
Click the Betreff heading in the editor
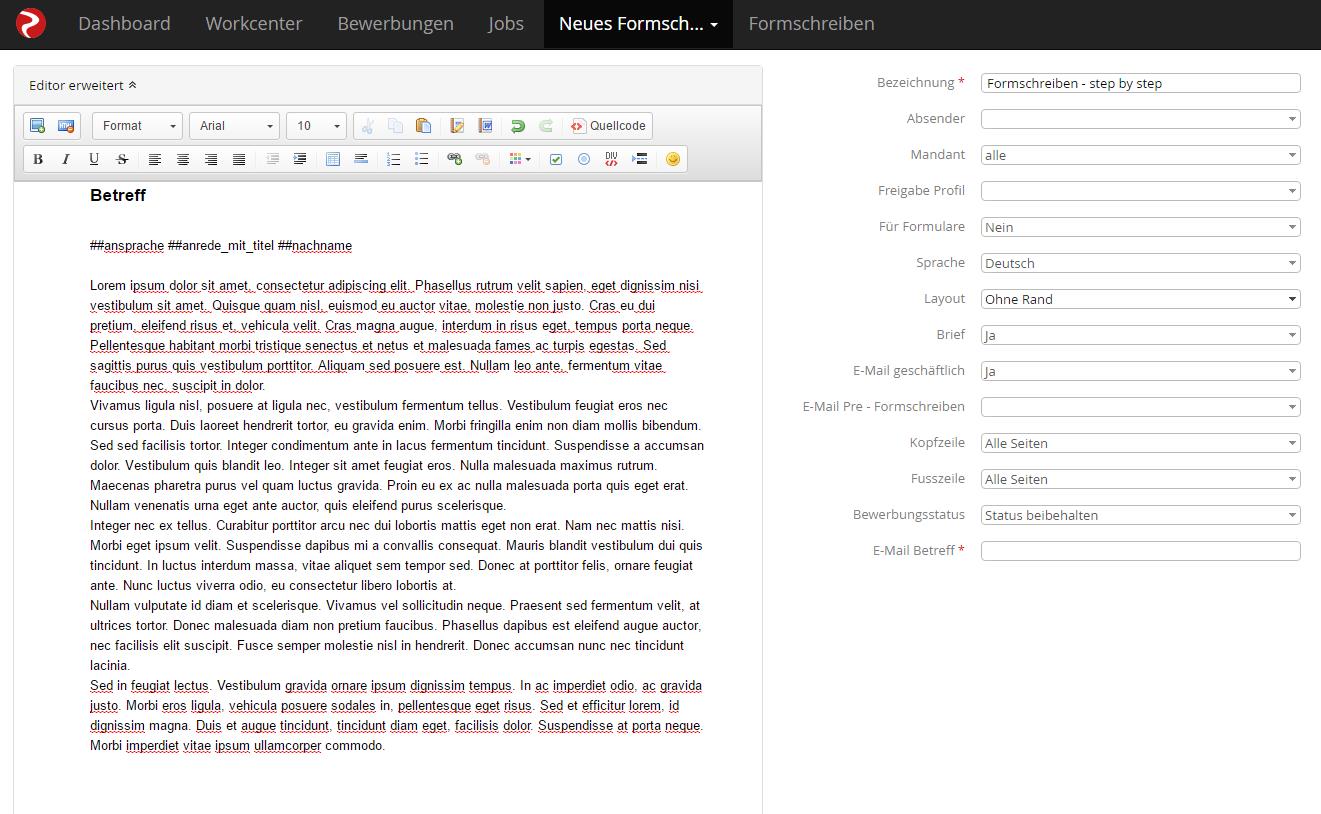click(x=118, y=196)
